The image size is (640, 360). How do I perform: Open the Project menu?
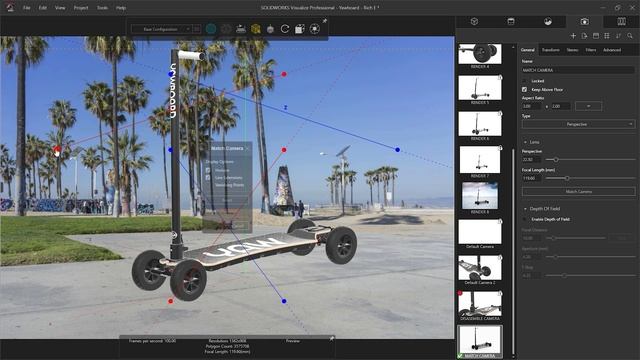click(81, 8)
